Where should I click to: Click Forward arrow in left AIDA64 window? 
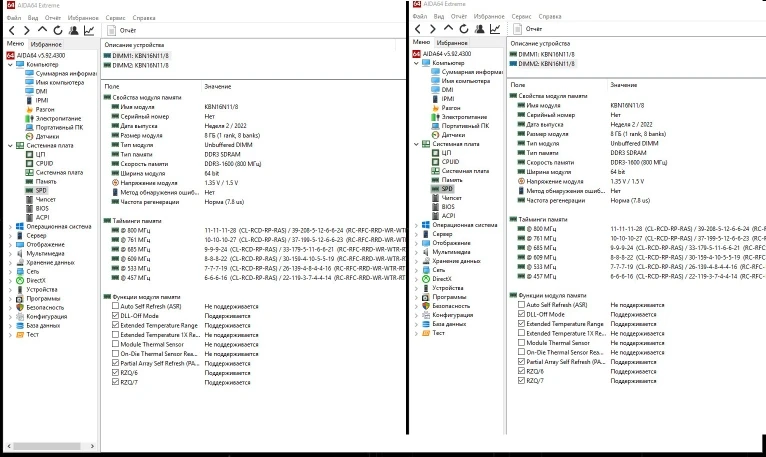click(x=27, y=30)
